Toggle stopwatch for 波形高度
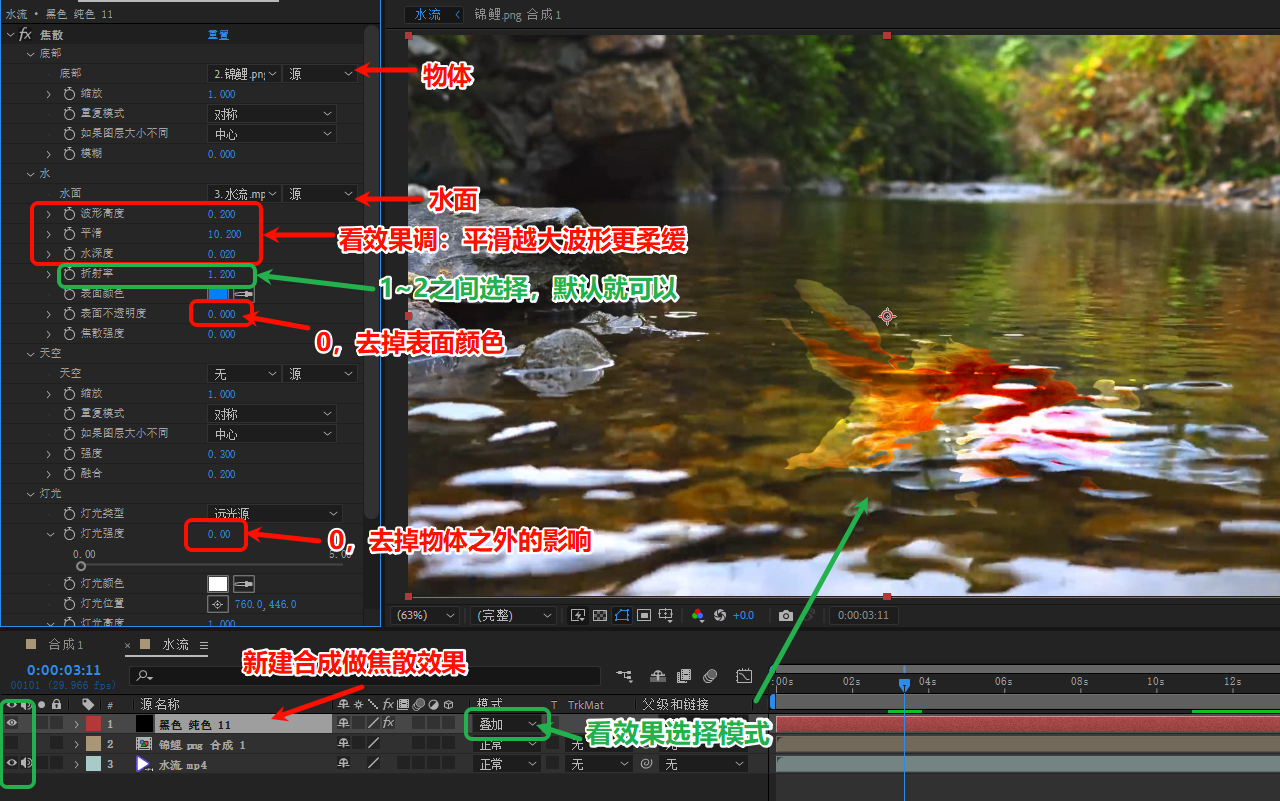The image size is (1280, 801). [69, 214]
